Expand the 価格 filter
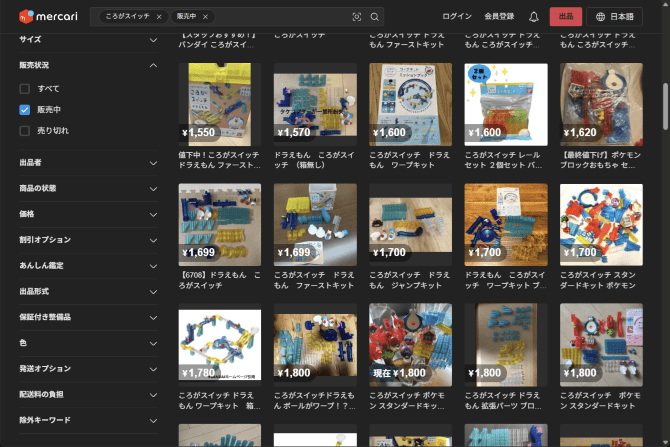Screen dimensions: 670x447 click(x=88, y=214)
